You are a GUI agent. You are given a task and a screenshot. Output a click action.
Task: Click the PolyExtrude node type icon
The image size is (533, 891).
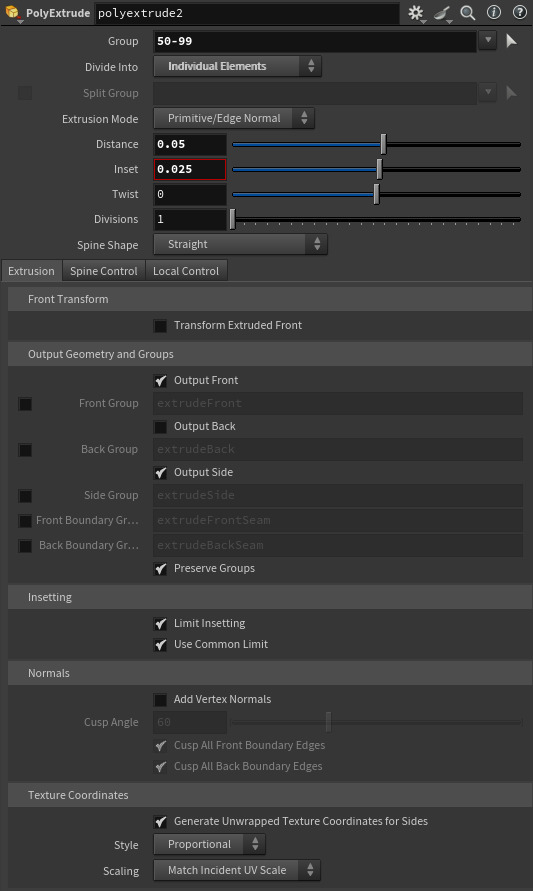point(12,13)
